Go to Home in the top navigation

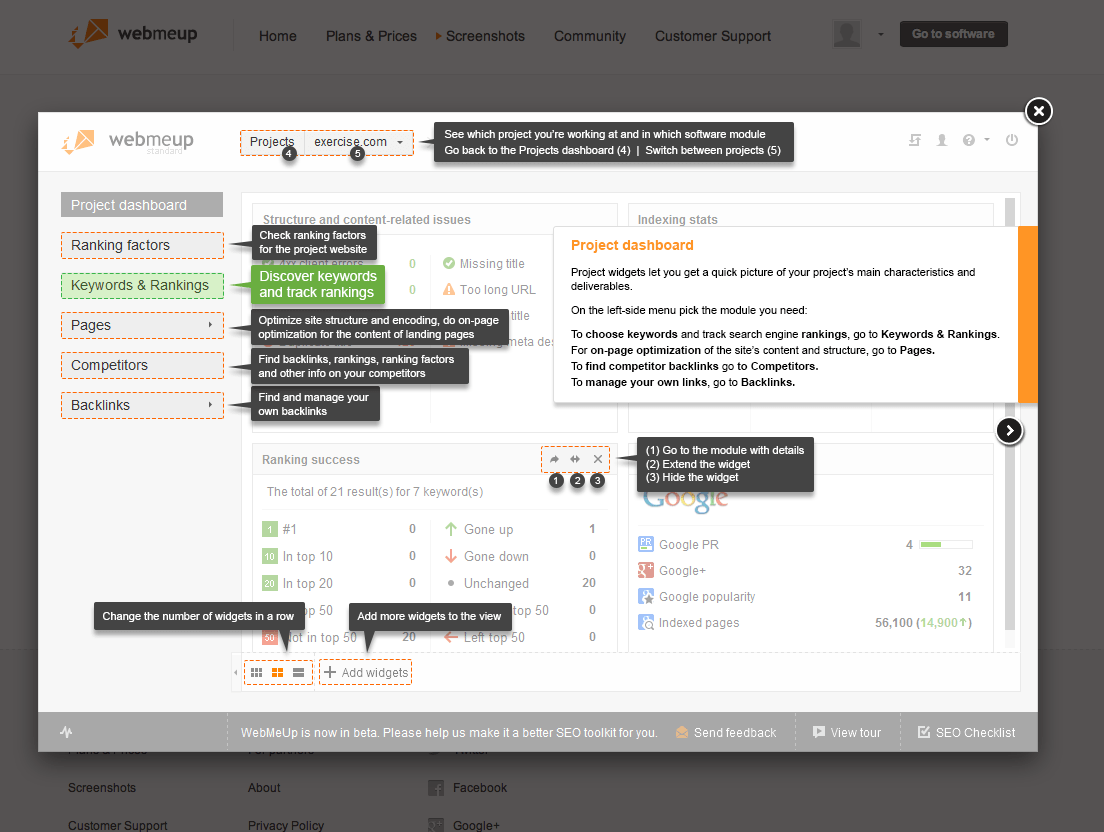[277, 36]
